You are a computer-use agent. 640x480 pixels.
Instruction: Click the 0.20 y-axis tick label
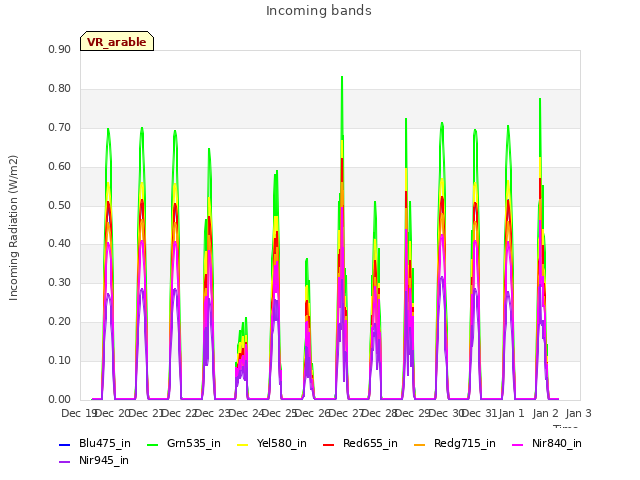click(x=60, y=322)
